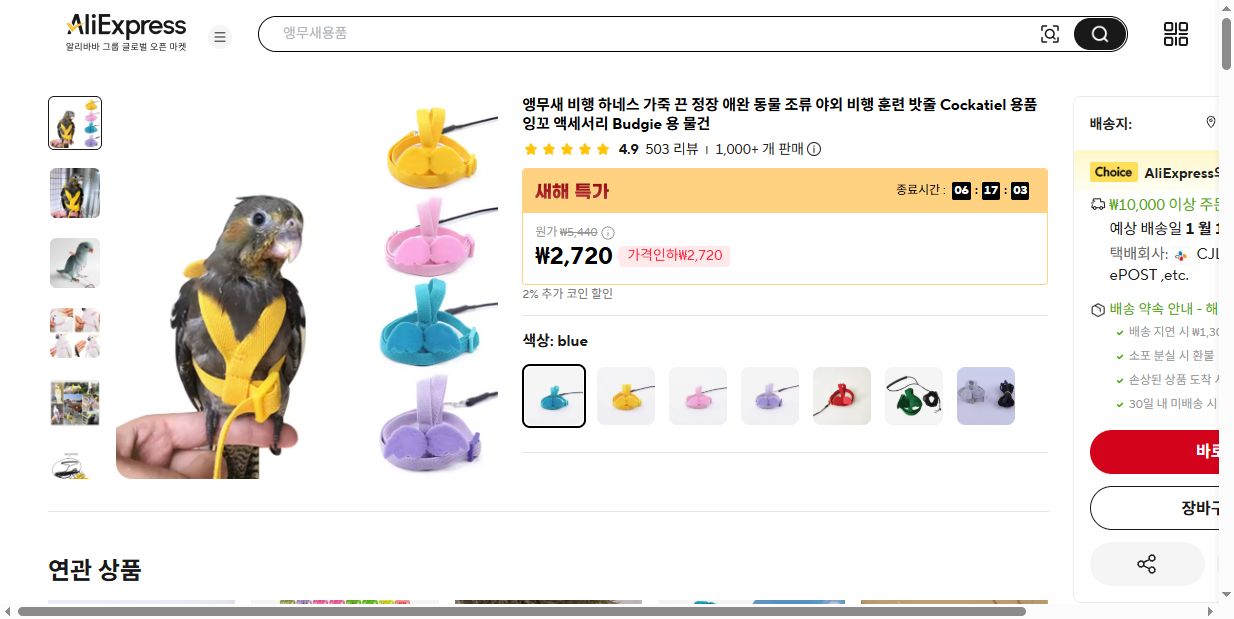Click the red 바로 buy now button
The image size is (1234, 619).
[x=1161, y=452]
